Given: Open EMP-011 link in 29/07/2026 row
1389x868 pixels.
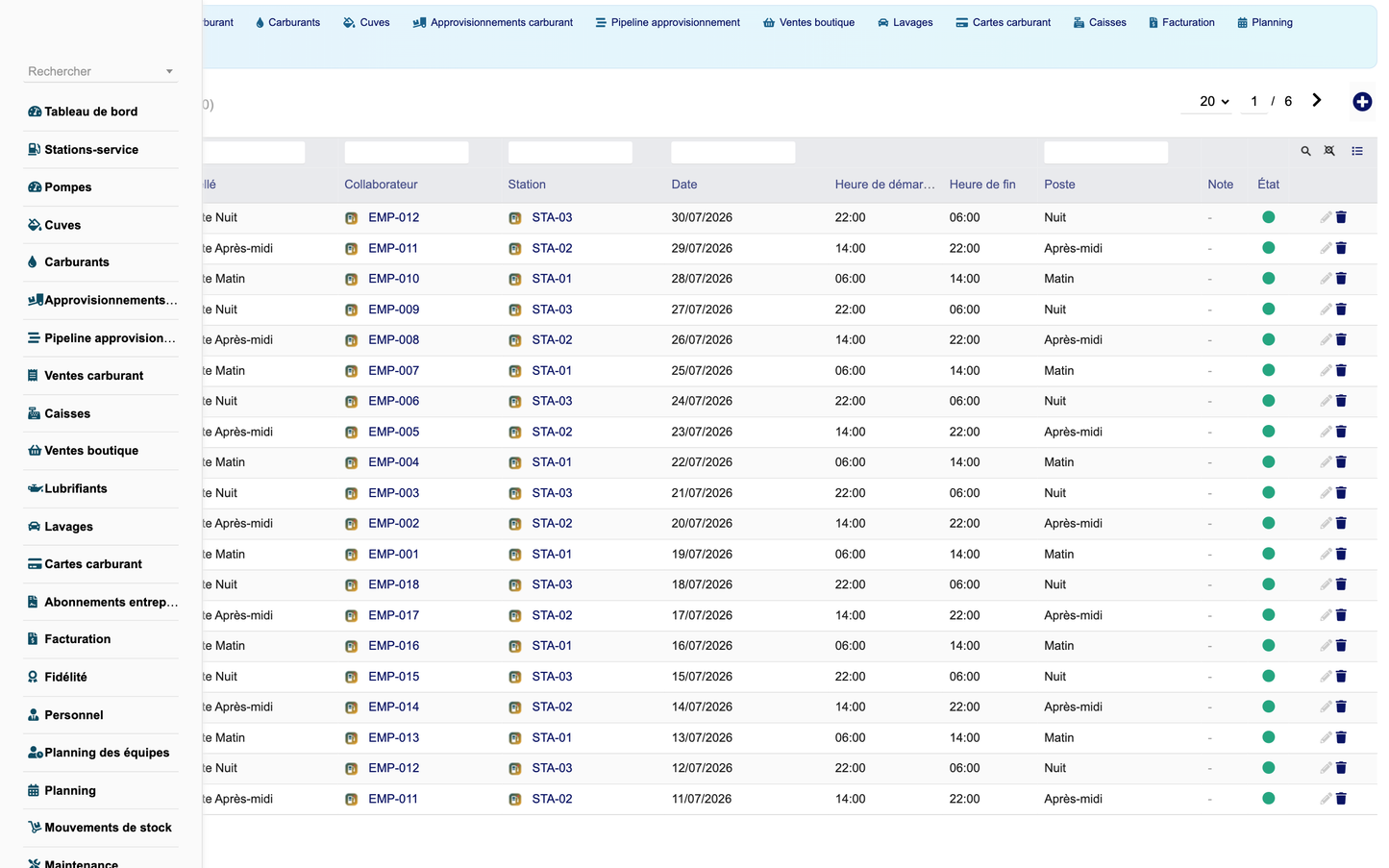Looking at the screenshot, I should [393, 248].
